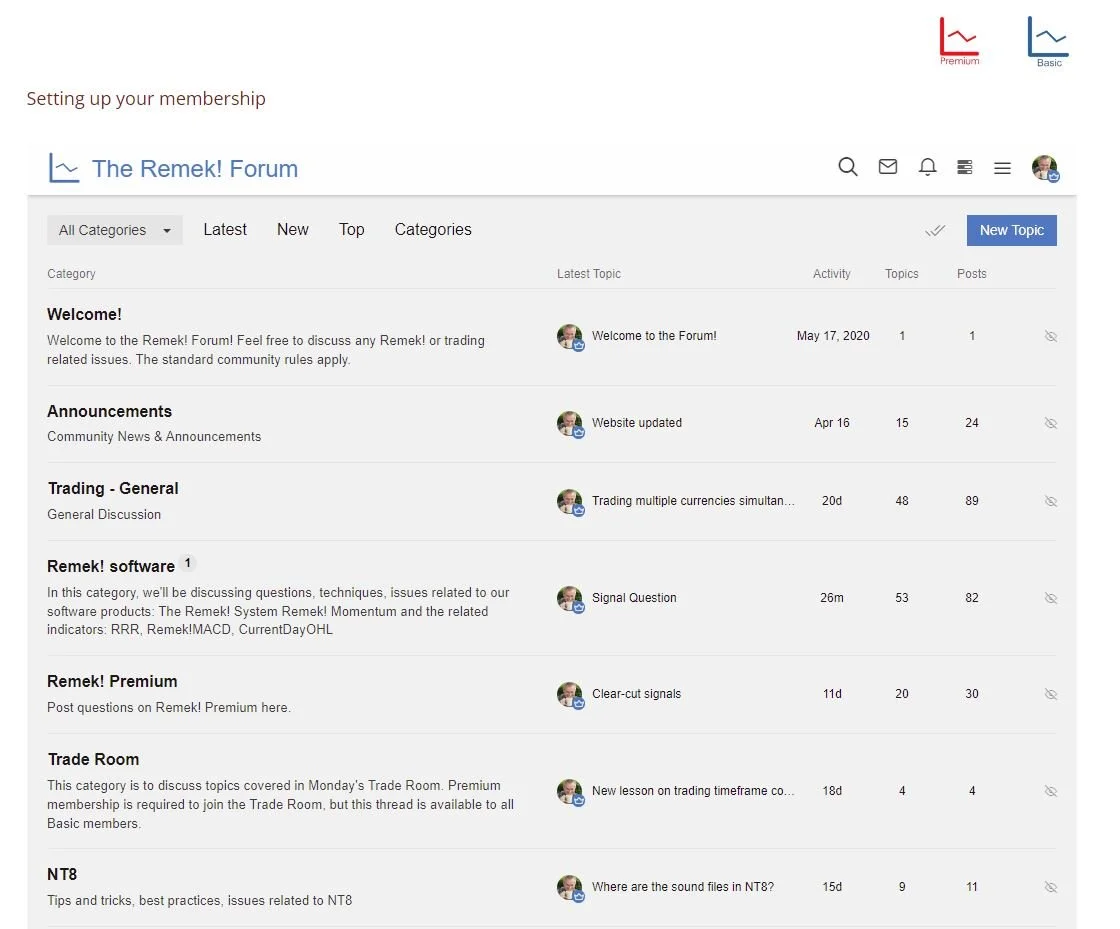The image size is (1120, 929).
Task: Toggle visibility eye for Announcements category
Action: (x=1051, y=423)
